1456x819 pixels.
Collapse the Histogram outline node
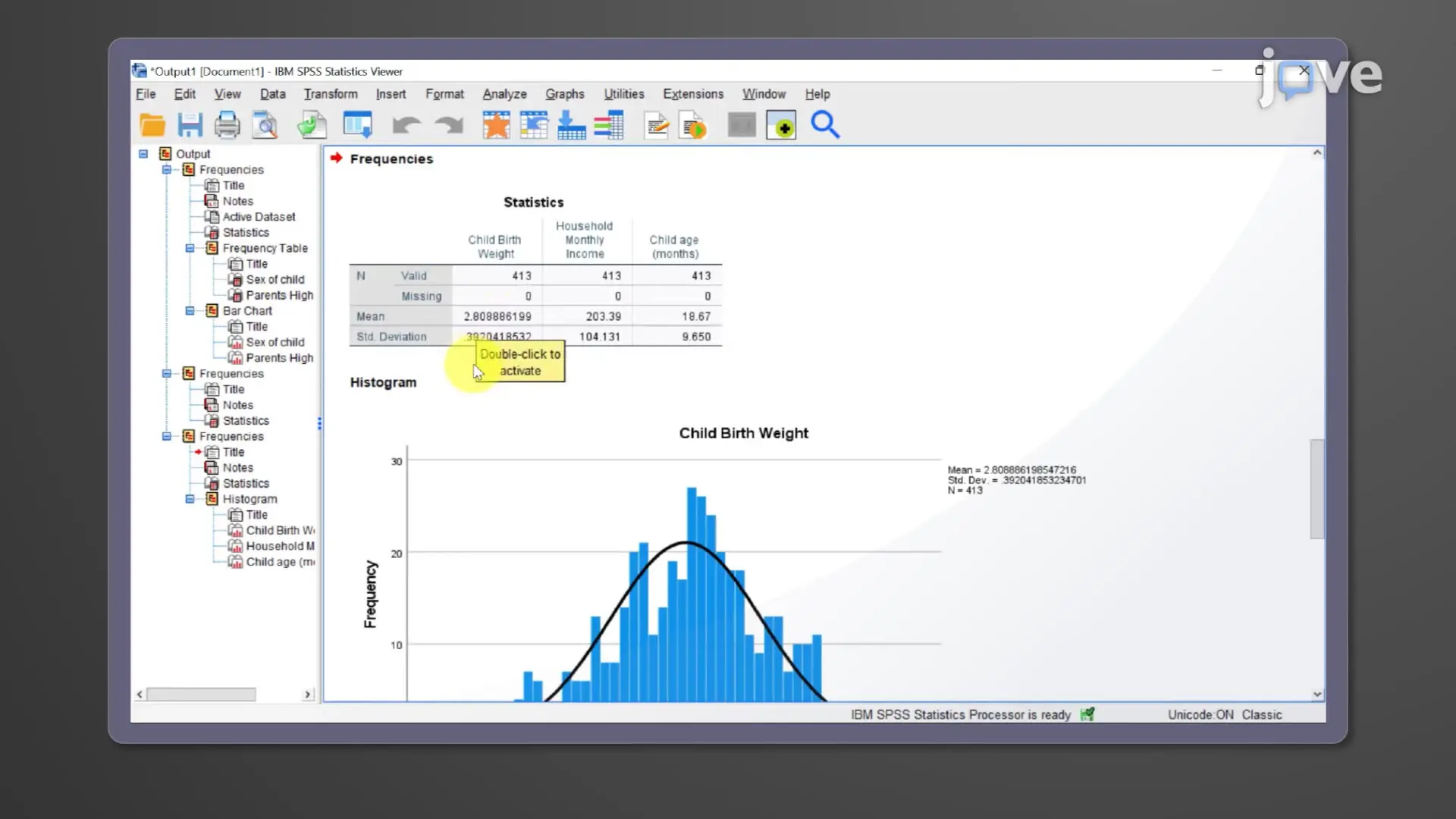(x=190, y=499)
